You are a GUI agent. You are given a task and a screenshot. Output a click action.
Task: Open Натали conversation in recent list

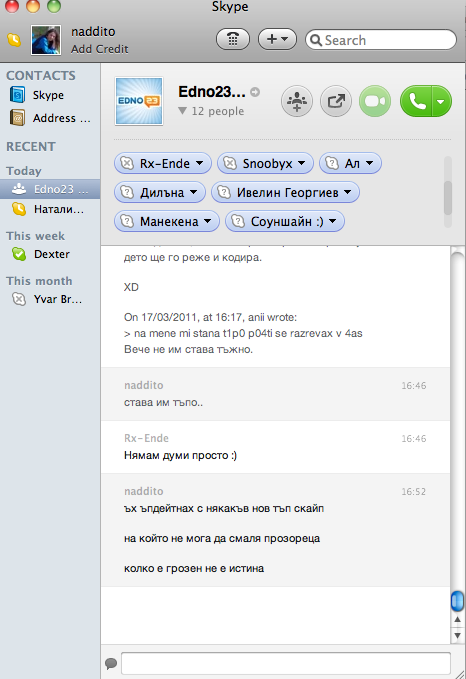point(50,210)
